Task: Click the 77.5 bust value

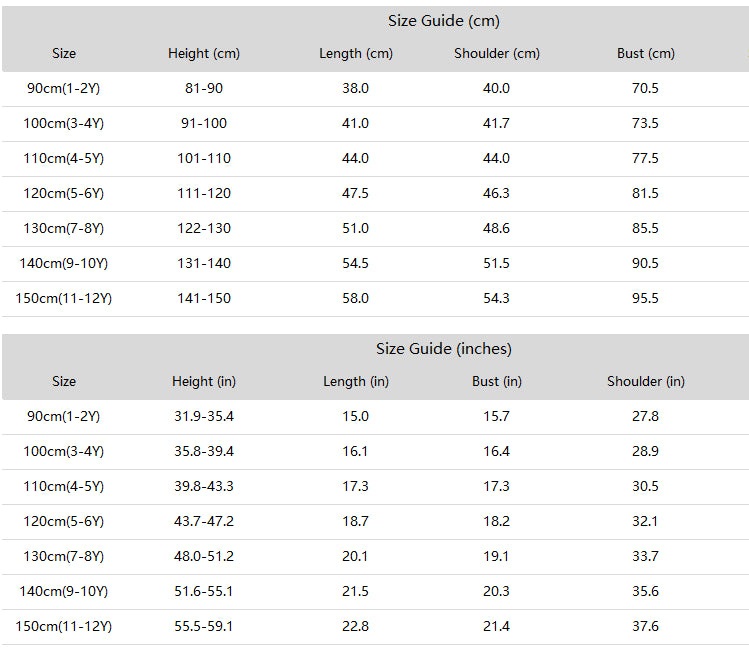Action: coord(645,159)
